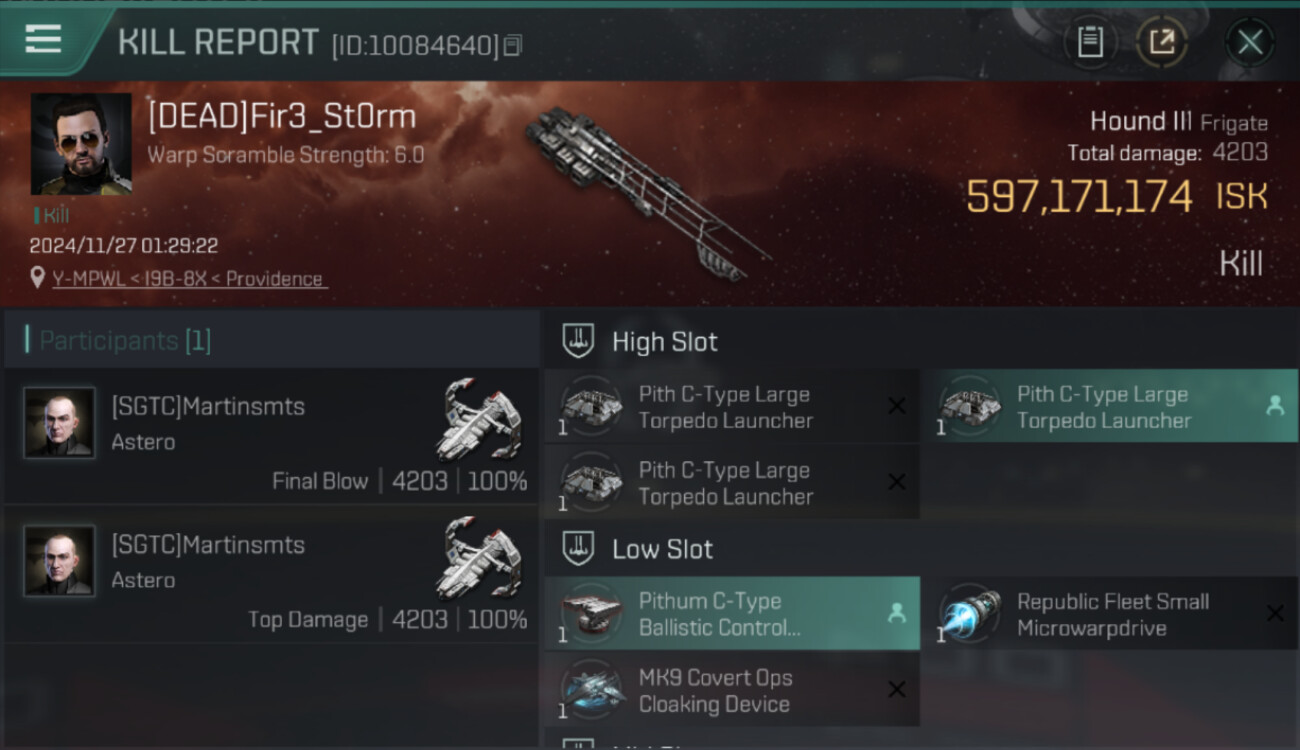This screenshot has height=750, width=1300.
Task: Click Martinsmts portrait in Final Blow row
Action: (x=60, y=423)
